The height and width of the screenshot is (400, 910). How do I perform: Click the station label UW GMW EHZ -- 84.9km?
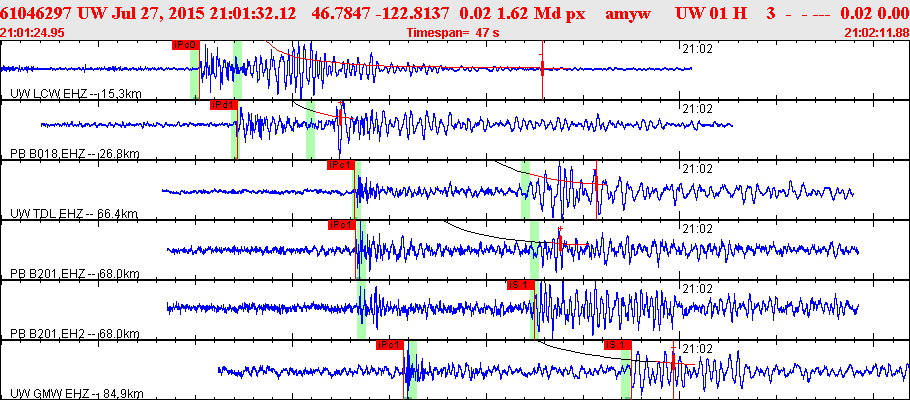(77, 394)
